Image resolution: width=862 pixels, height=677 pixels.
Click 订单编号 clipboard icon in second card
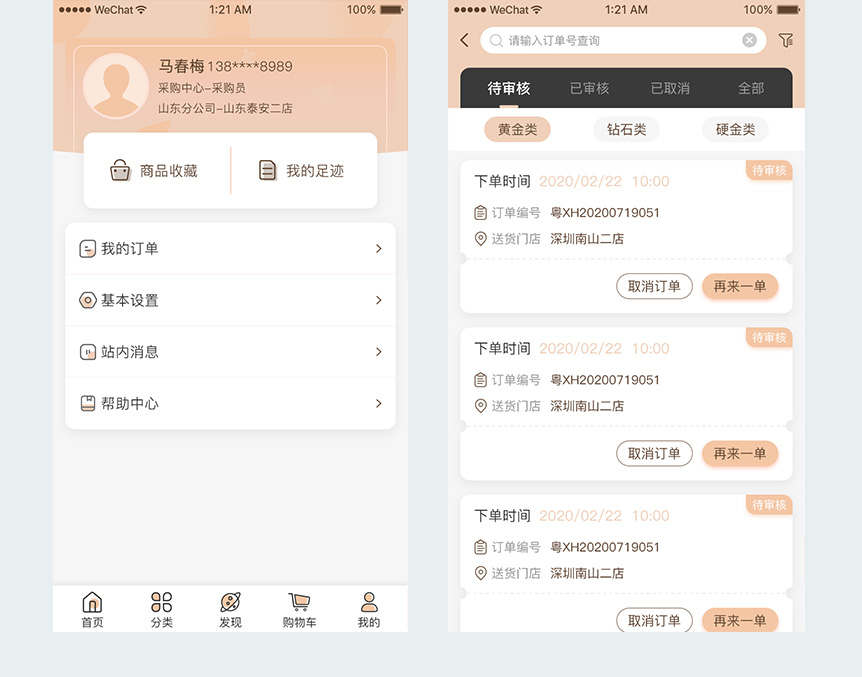(480, 379)
